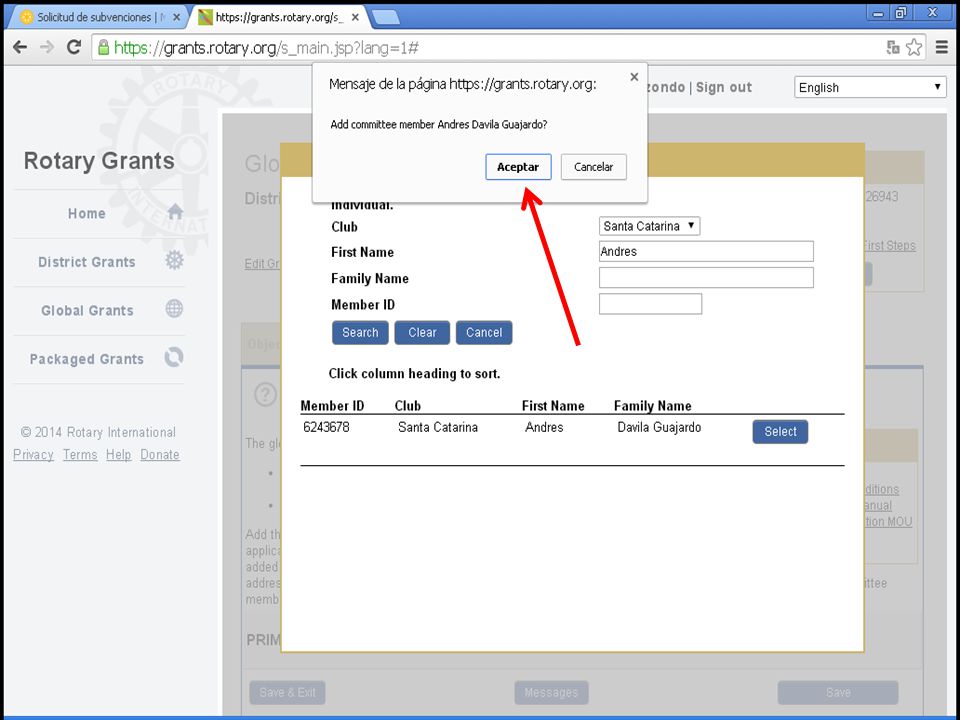Viewport: 960px width, 720px height.
Task: Close the page message dialog with X
Action: coord(634,77)
